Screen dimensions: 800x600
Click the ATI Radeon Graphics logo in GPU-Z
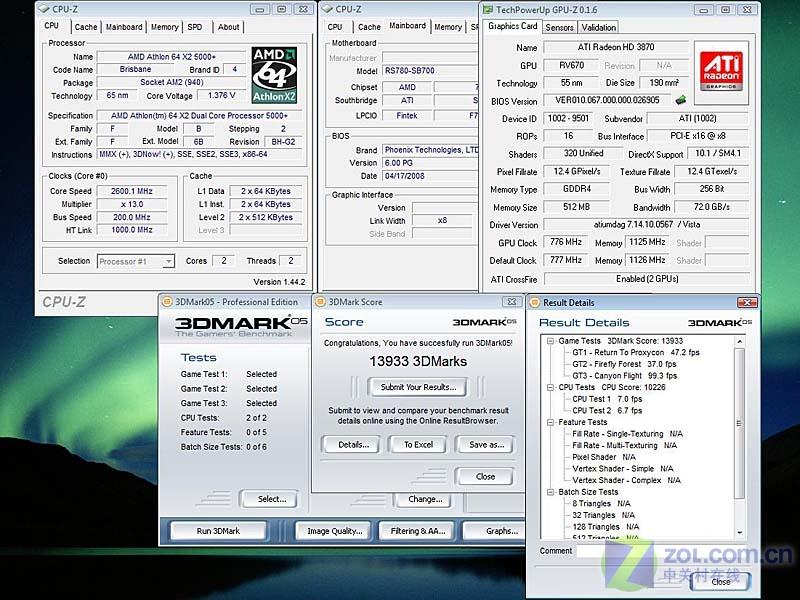point(721,71)
